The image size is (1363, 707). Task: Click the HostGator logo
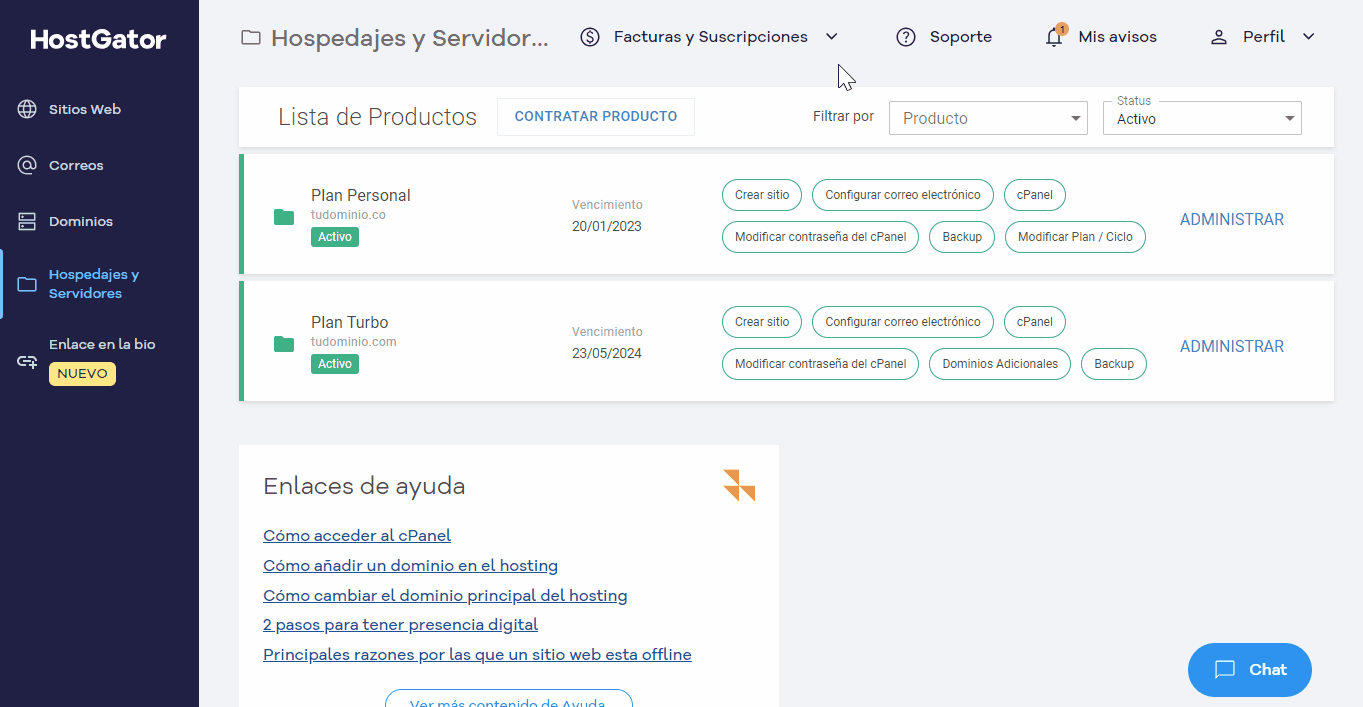click(98, 40)
